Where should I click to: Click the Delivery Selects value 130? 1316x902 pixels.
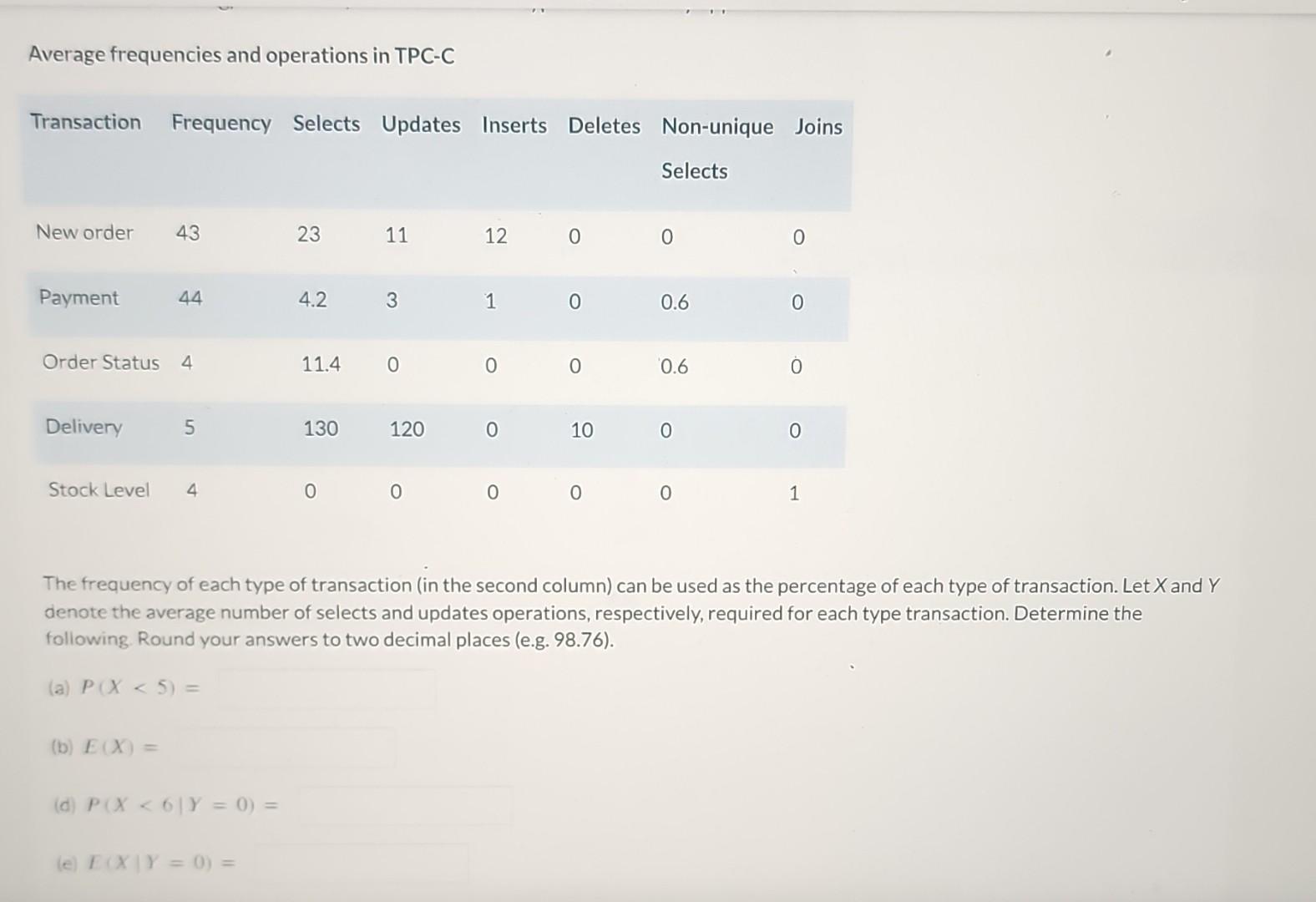coord(320,428)
